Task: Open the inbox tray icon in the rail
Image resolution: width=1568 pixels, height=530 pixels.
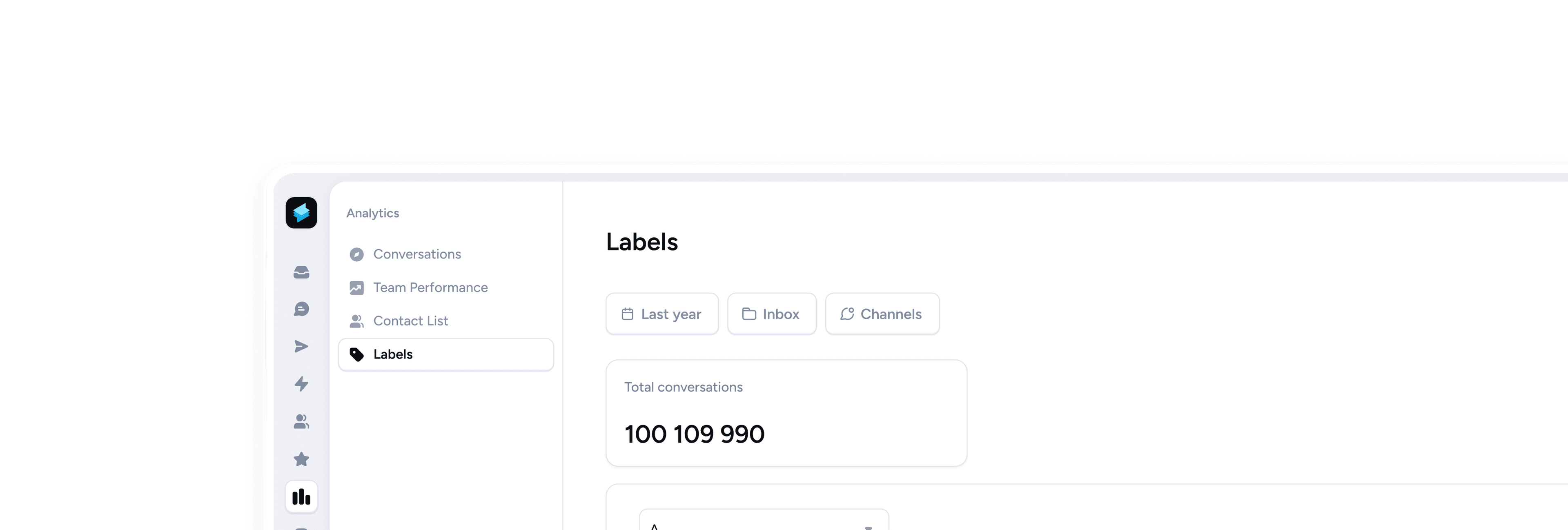Action: (301, 272)
